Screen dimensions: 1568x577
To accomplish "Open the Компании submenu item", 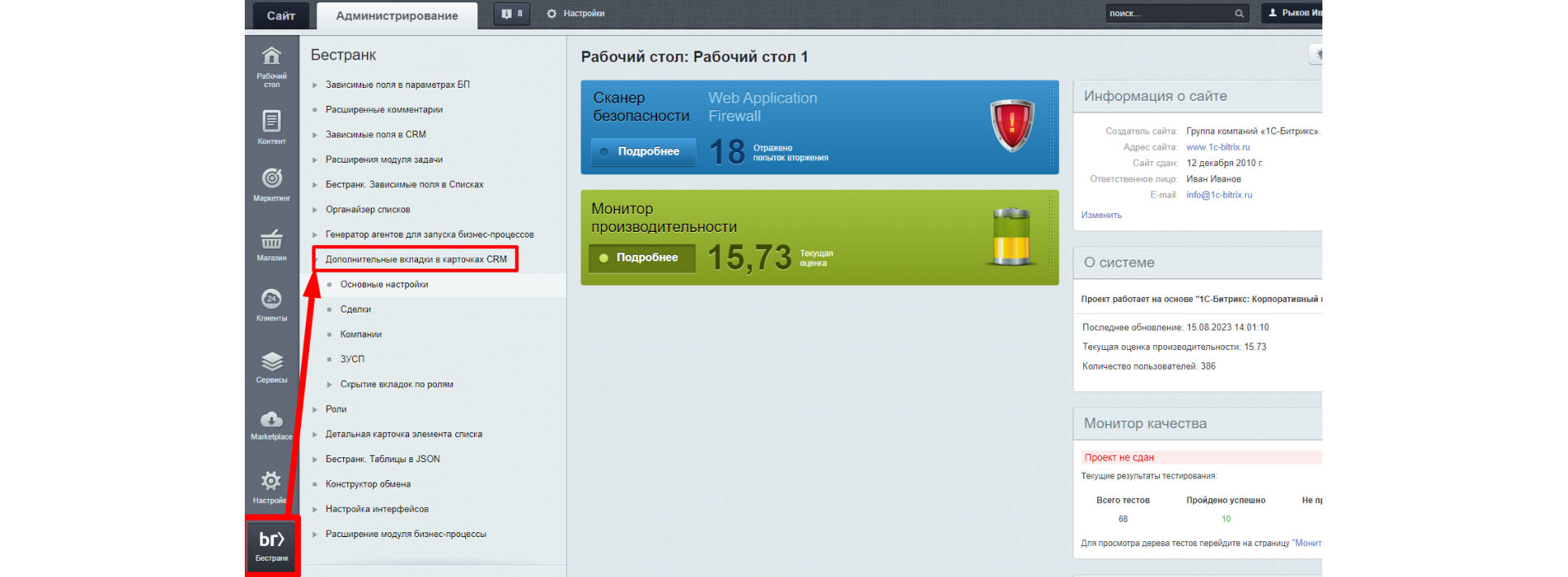I will 360,334.
